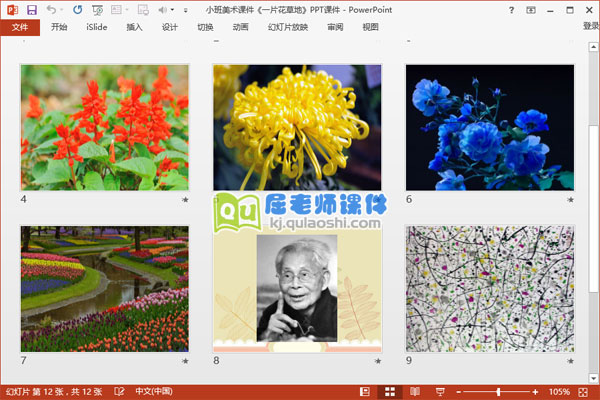Click the vertical scrollbar down arrow
Viewport: 600px width, 400px height.
(593, 378)
